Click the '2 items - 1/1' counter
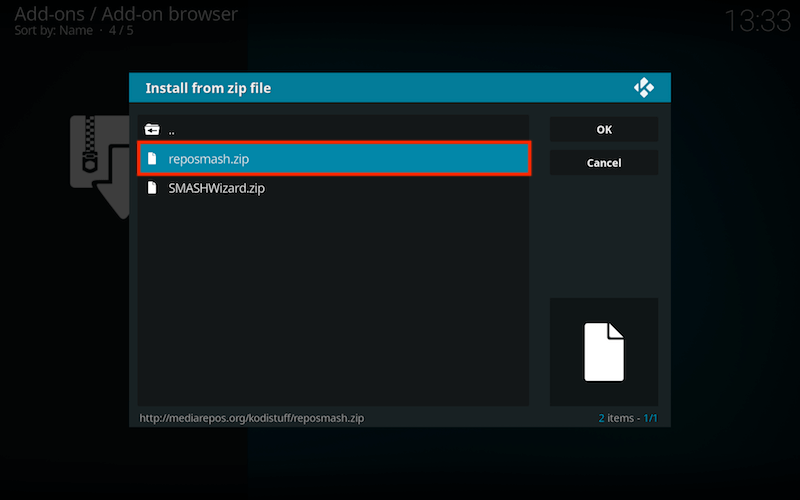The width and height of the screenshot is (800, 500). (628, 418)
